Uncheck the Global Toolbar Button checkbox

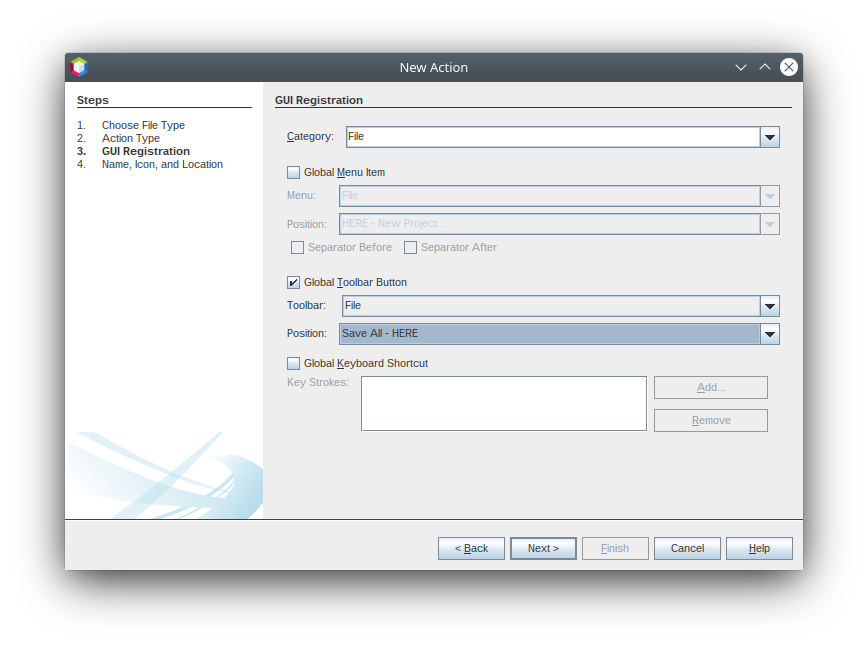[x=294, y=282]
